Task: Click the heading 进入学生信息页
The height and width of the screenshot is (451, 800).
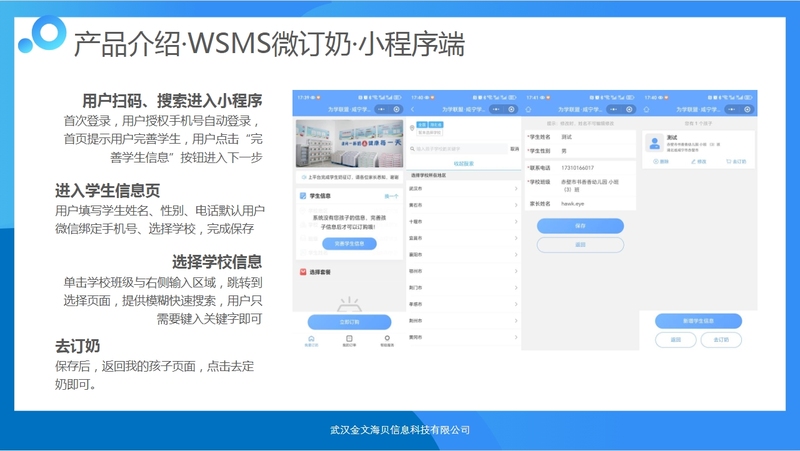Action: point(108,191)
